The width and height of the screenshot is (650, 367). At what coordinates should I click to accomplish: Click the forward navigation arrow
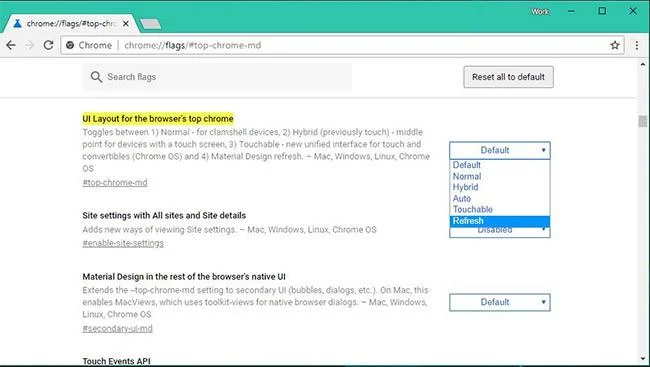pos(29,45)
